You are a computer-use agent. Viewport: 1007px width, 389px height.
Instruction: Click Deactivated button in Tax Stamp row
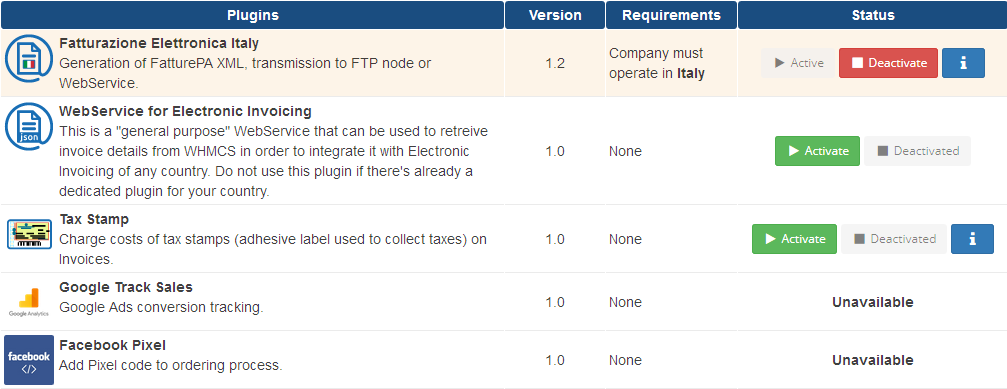coord(893,239)
